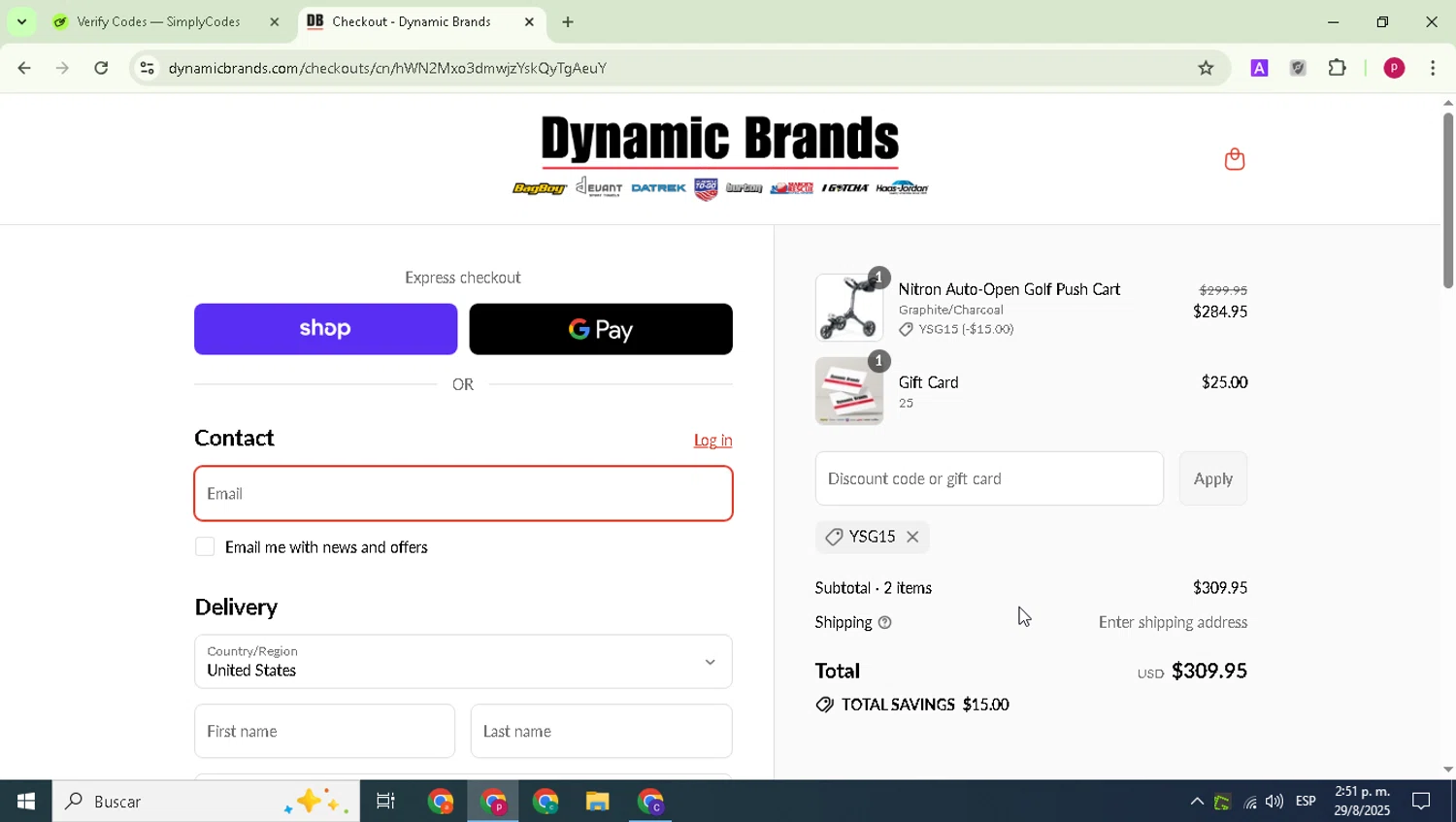Focus the Last name field
1456x822 pixels.
pyautogui.click(x=601, y=731)
